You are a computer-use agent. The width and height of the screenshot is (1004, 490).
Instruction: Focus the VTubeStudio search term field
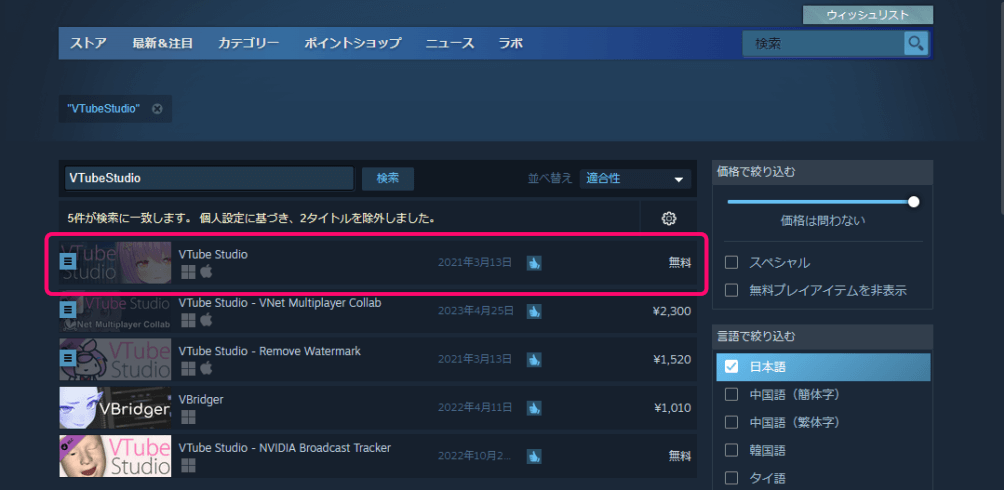point(209,179)
